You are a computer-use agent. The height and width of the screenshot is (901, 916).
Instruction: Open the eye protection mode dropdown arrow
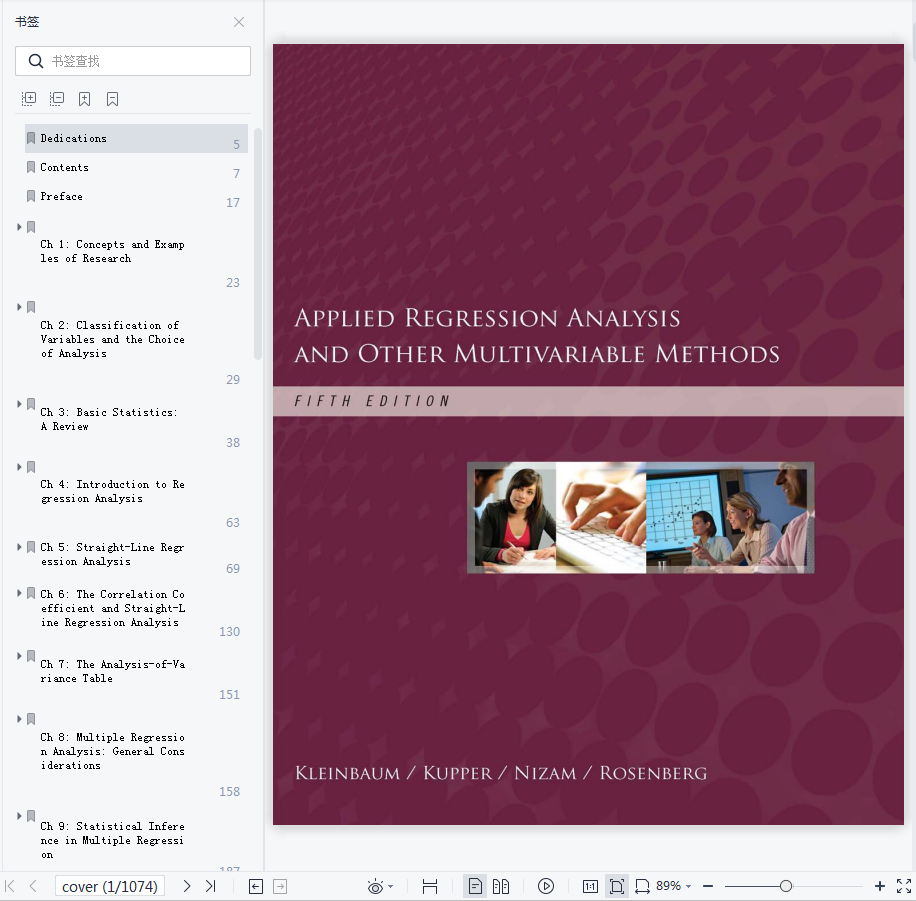[390, 887]
